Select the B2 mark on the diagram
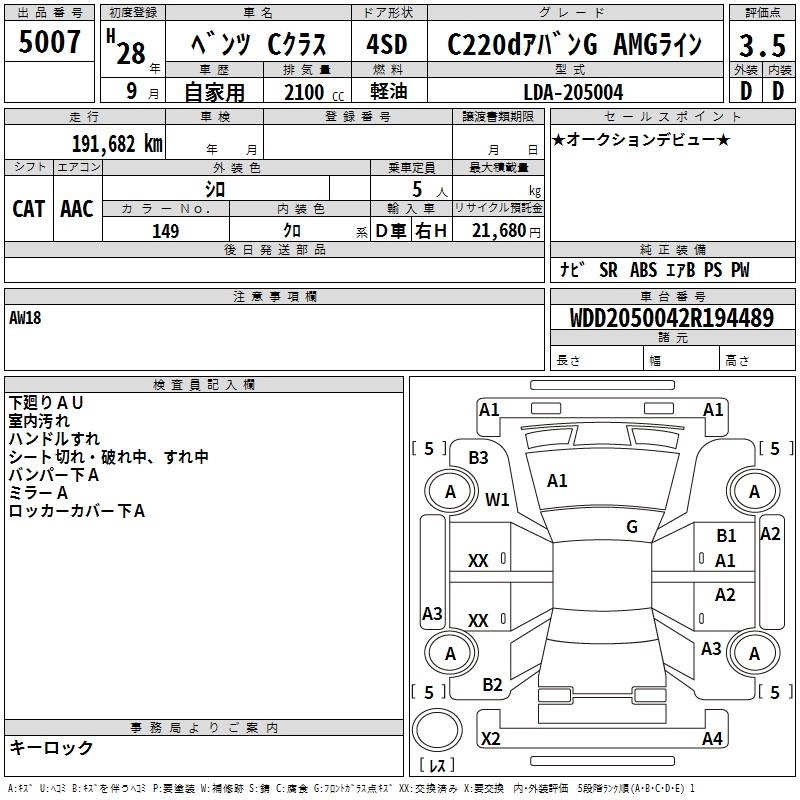The image size is (800, 800). click(x=492, y=684)
